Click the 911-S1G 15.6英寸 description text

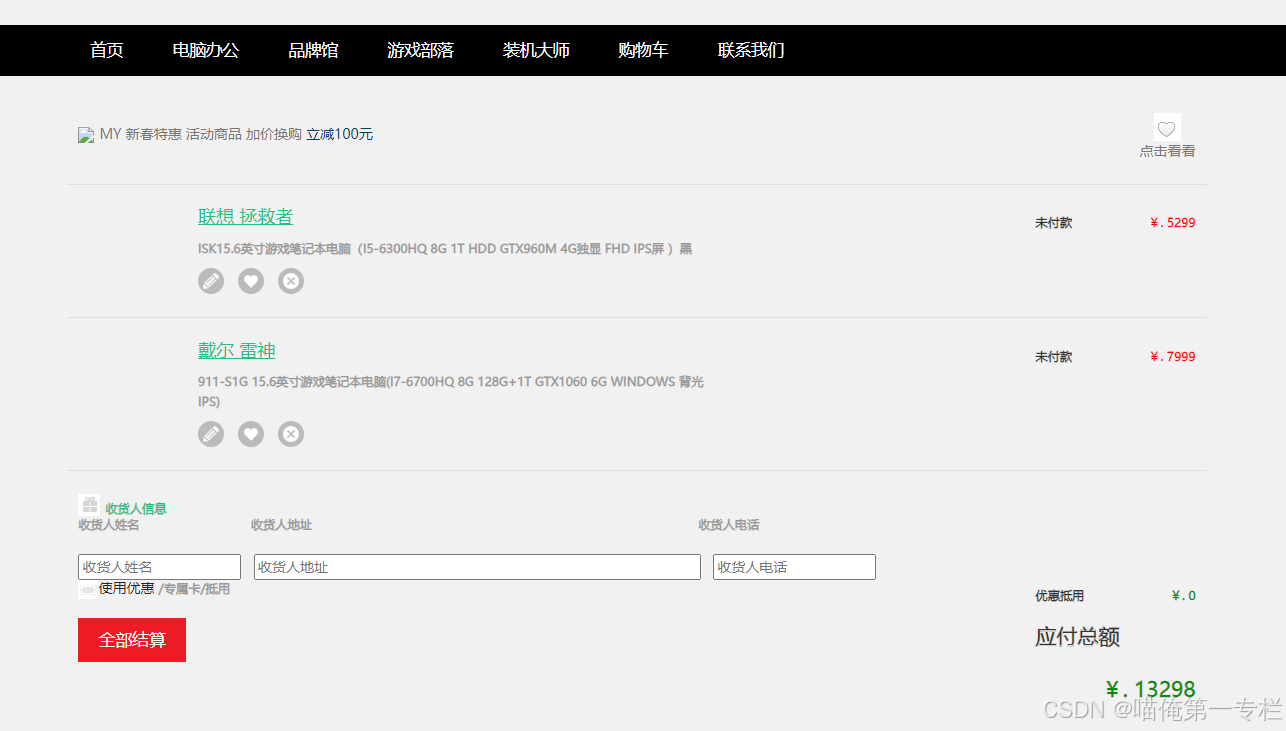pyautogui.click(x=451, y=391)
